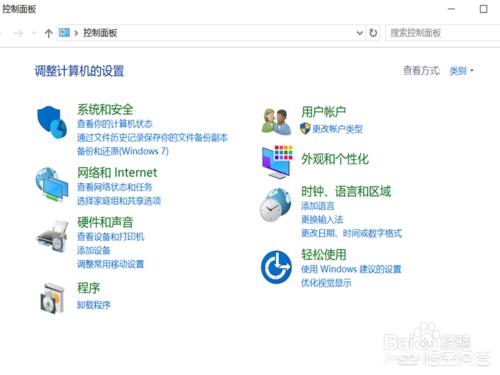Click the Control Panel icon in address bar
Screen dimensions: 500x375
(x=64, y=32)
